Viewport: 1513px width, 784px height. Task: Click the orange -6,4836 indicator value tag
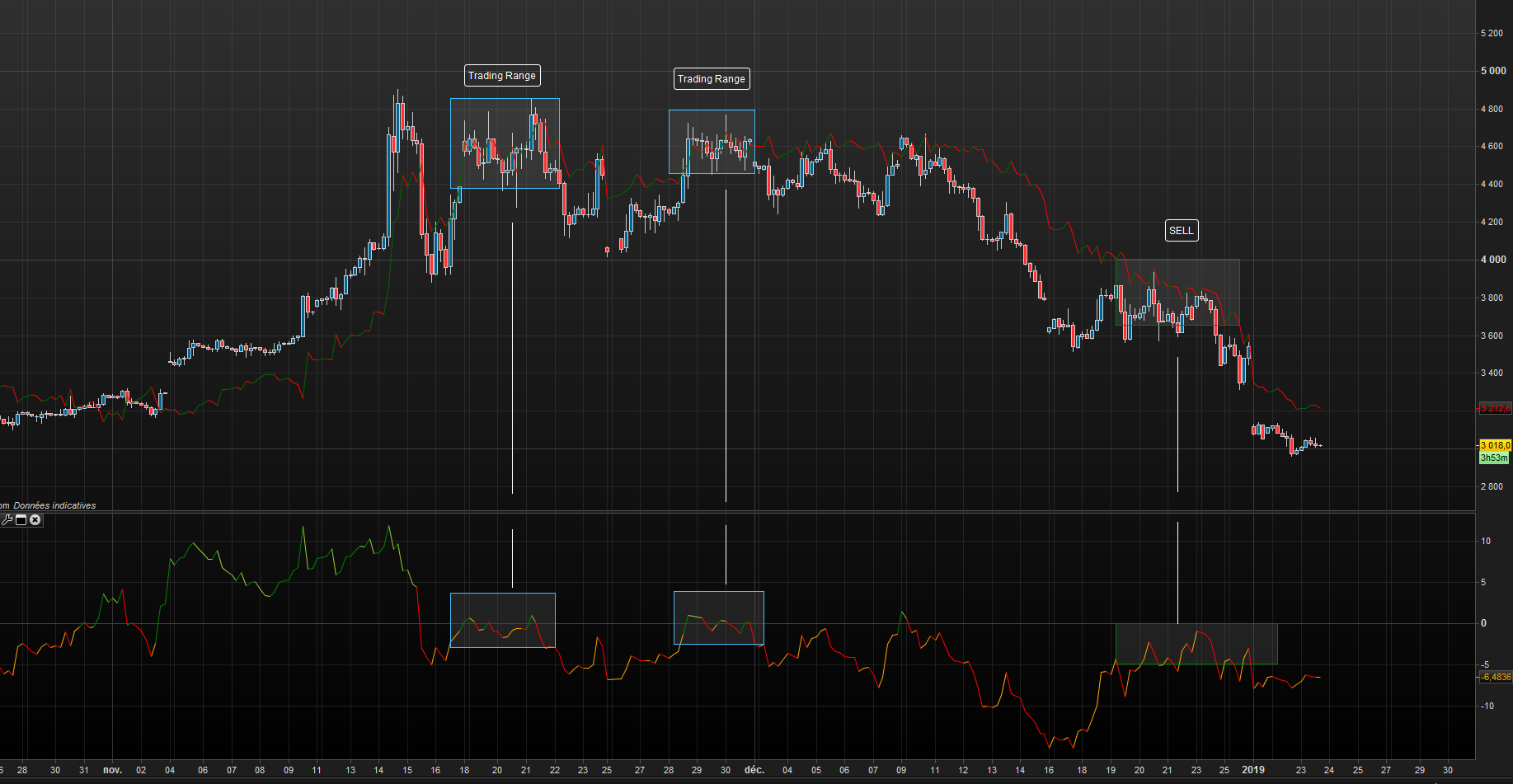pos(1495,678)
